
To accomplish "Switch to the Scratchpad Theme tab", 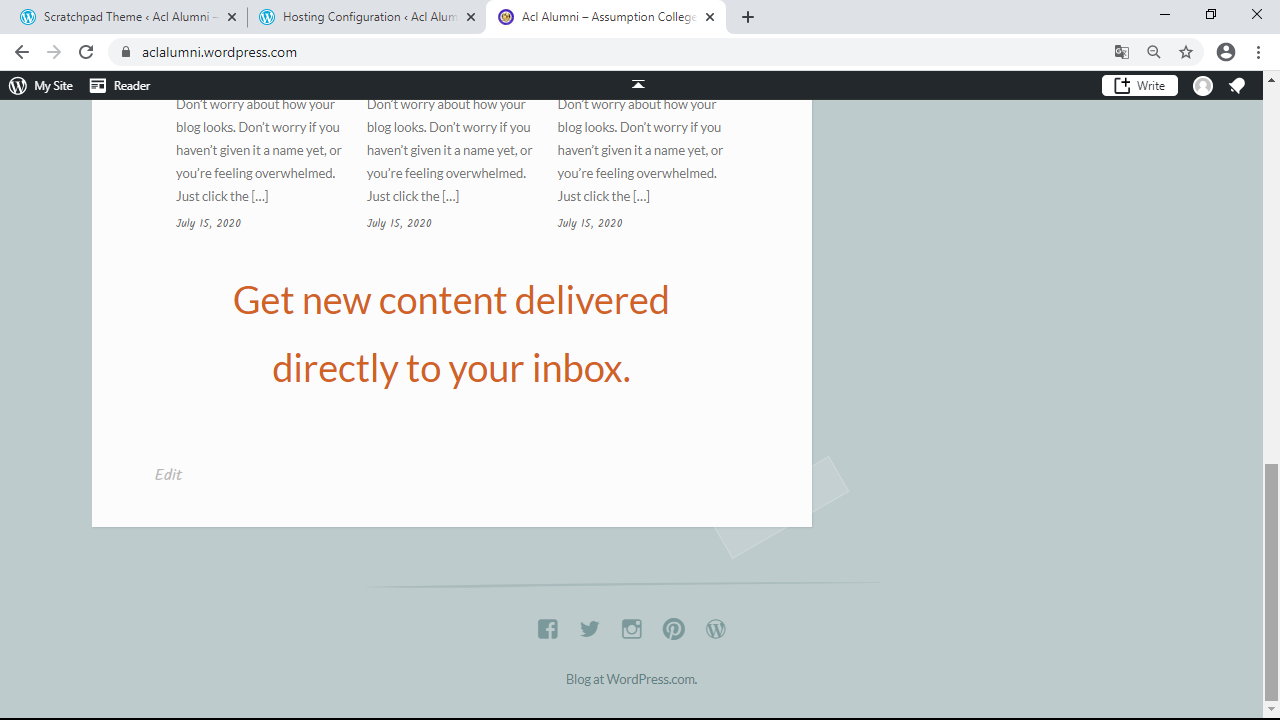I will point(125,17).
